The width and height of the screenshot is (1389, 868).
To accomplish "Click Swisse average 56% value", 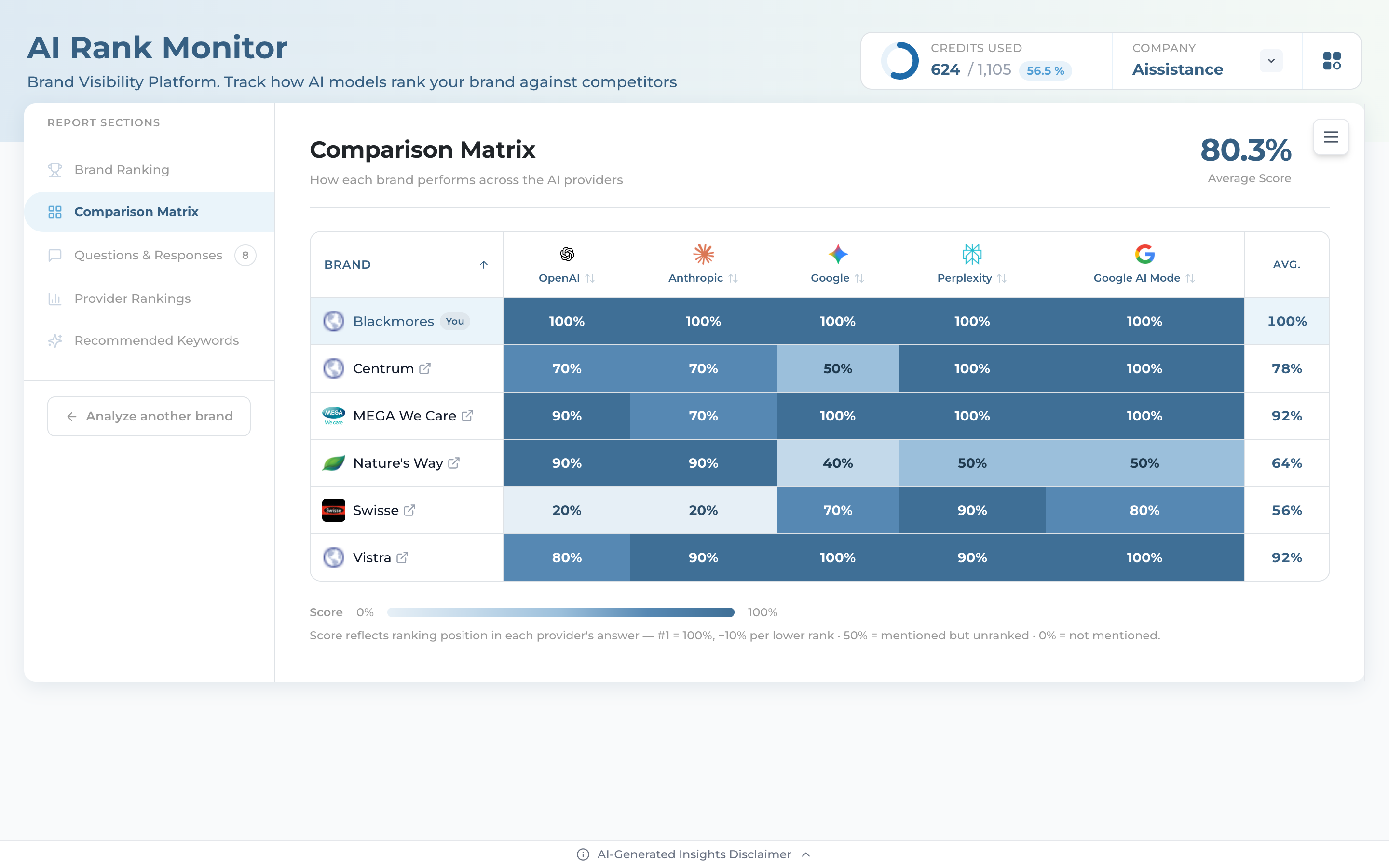I will 1286,510.
